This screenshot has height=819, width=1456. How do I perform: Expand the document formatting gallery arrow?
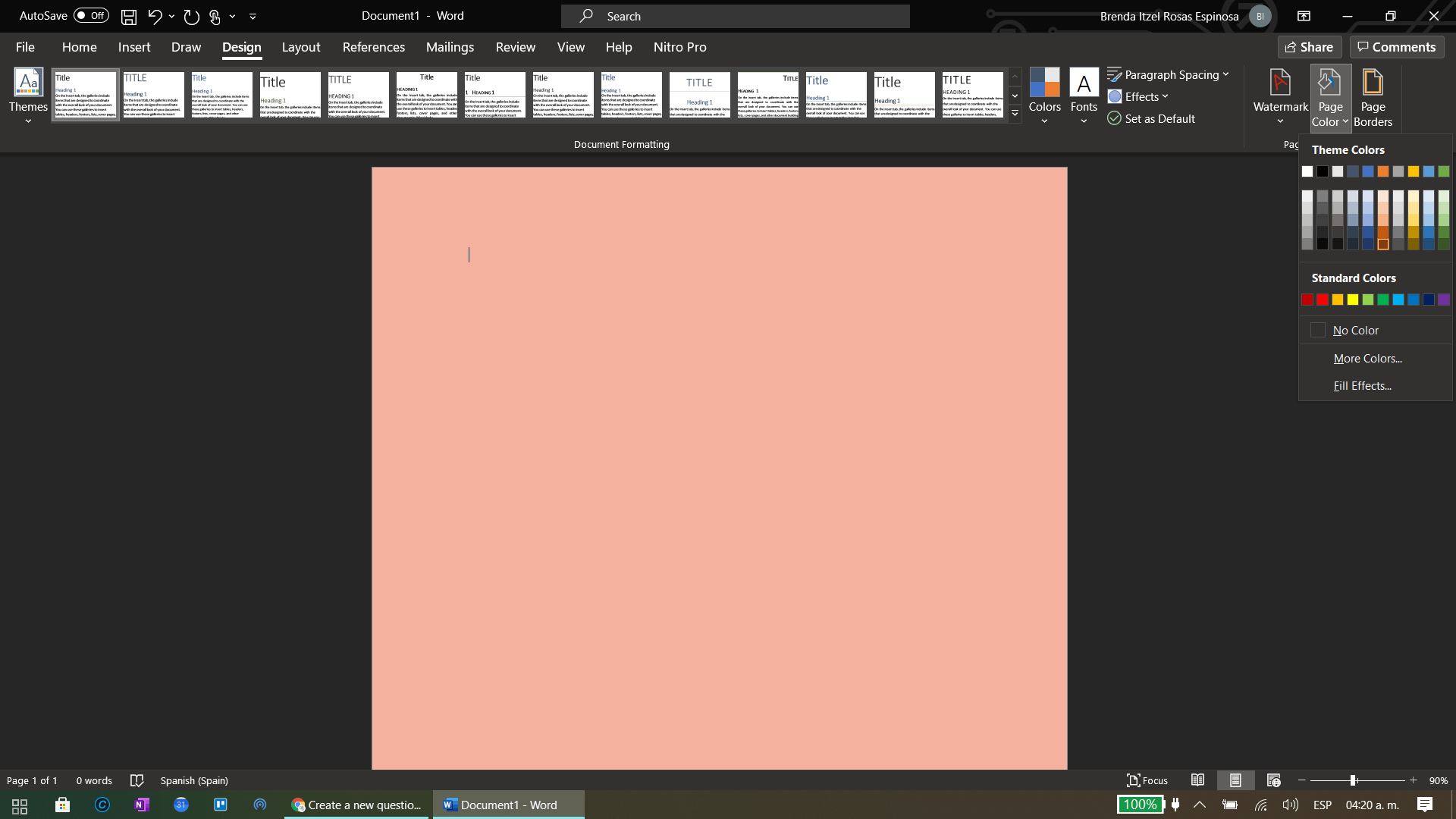tap(1015, 114)
